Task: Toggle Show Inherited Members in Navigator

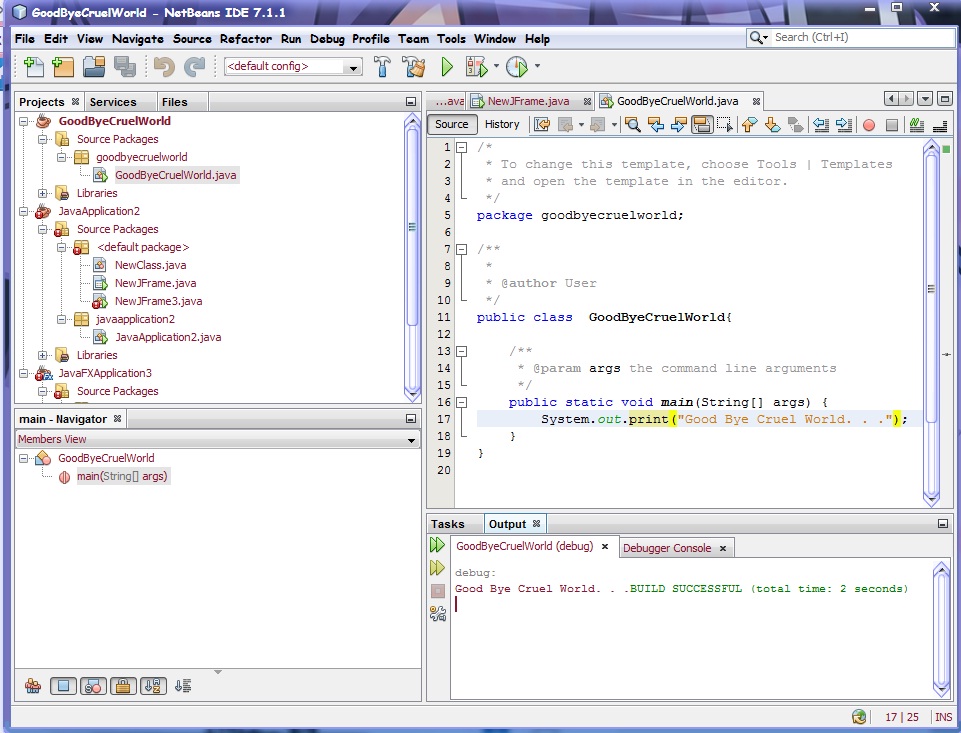Action: [33, 686]
